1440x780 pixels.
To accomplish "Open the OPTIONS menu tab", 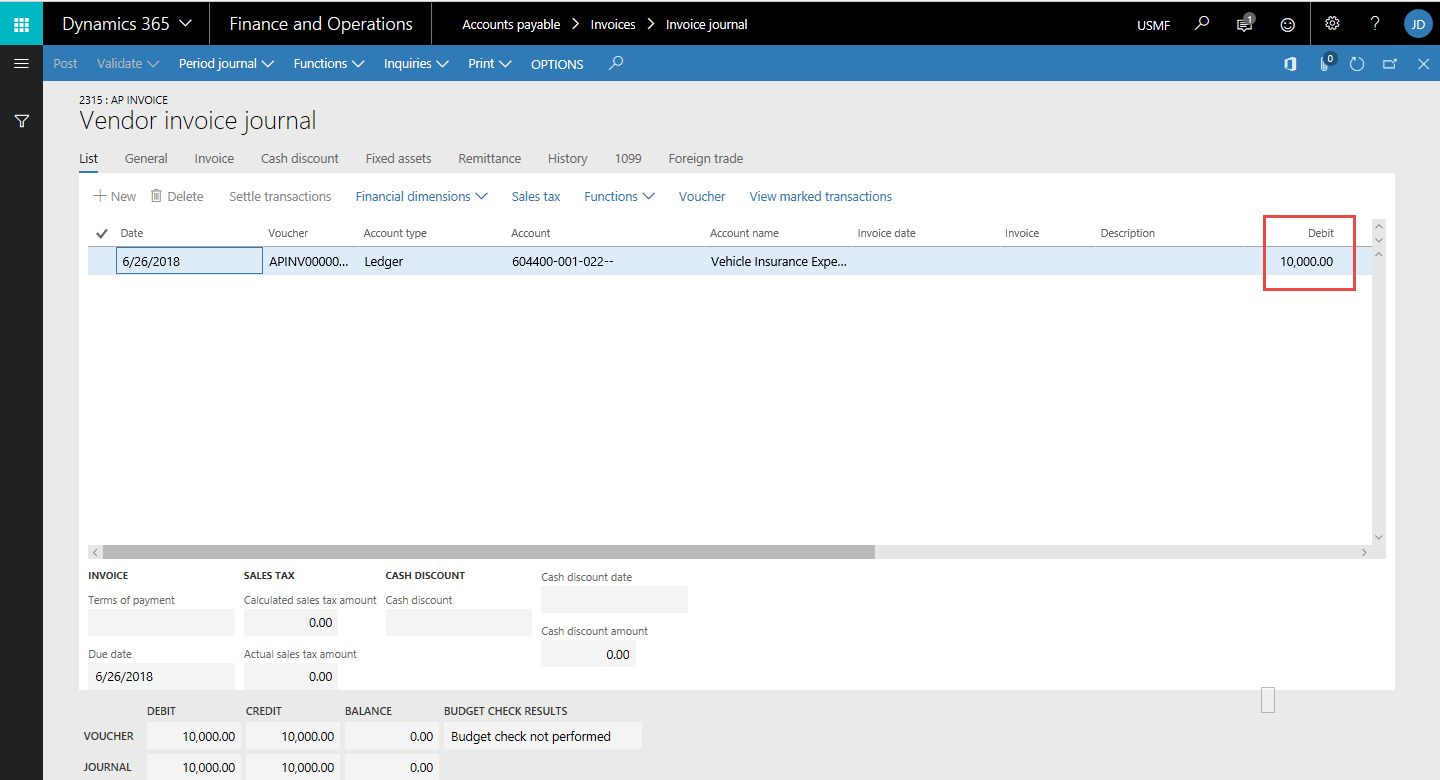I will point(557,64).
